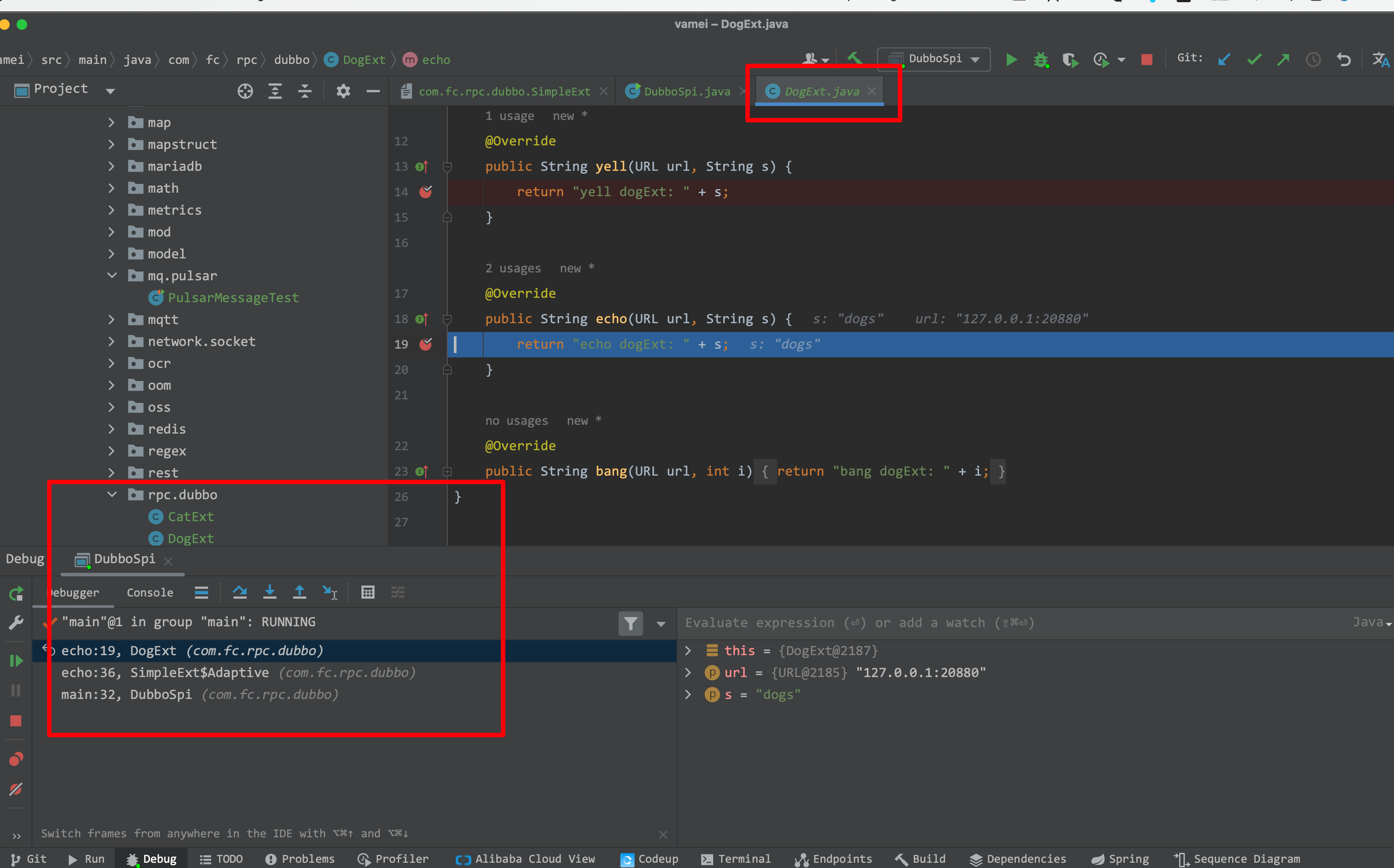Expand the redis folder

coord(111,429)
